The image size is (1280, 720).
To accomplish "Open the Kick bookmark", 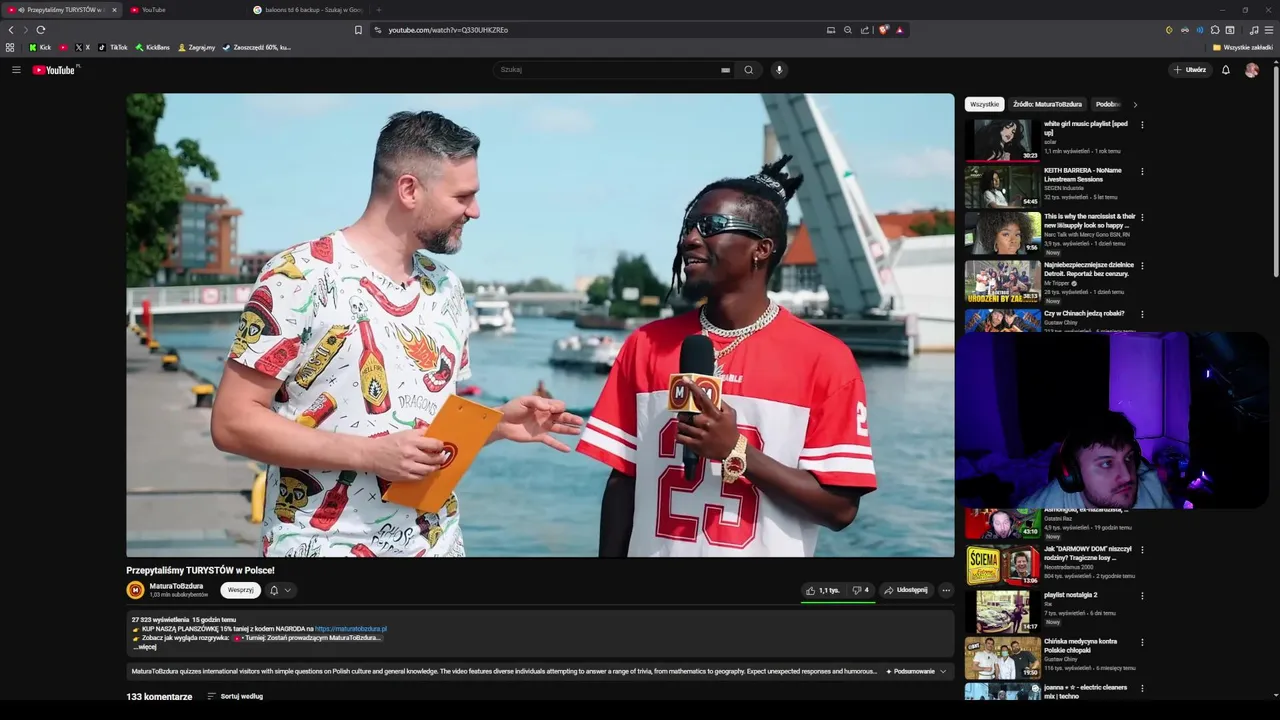I will [x=40, y=47].
